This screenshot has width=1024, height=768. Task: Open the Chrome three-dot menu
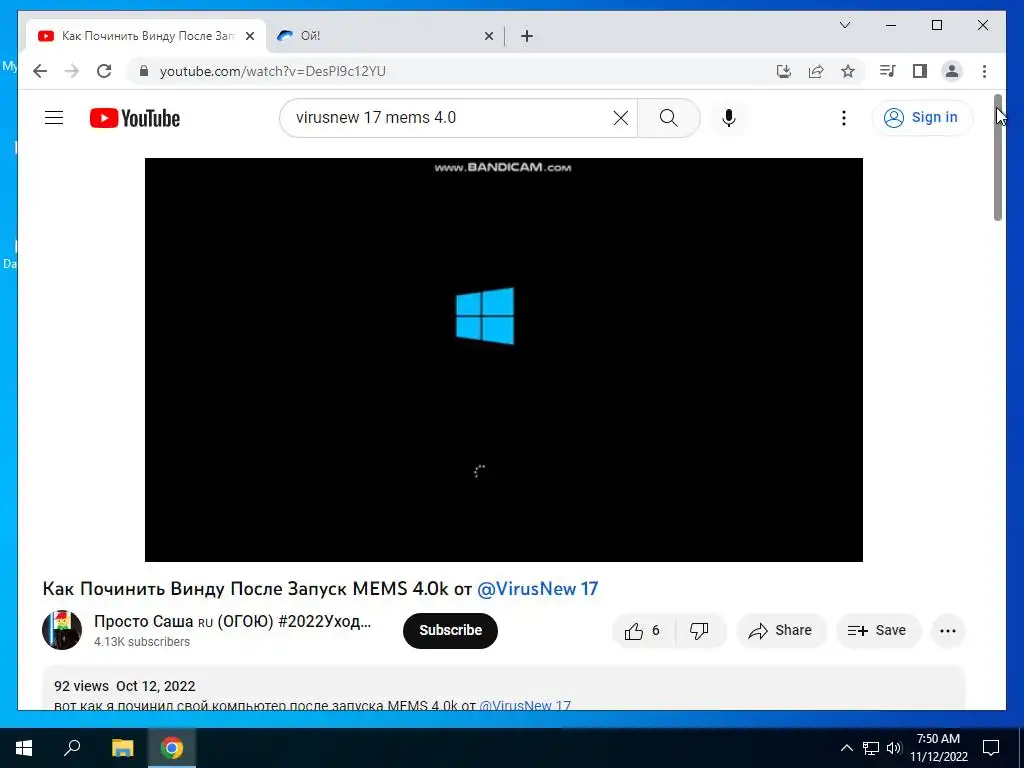coord(984,71)
